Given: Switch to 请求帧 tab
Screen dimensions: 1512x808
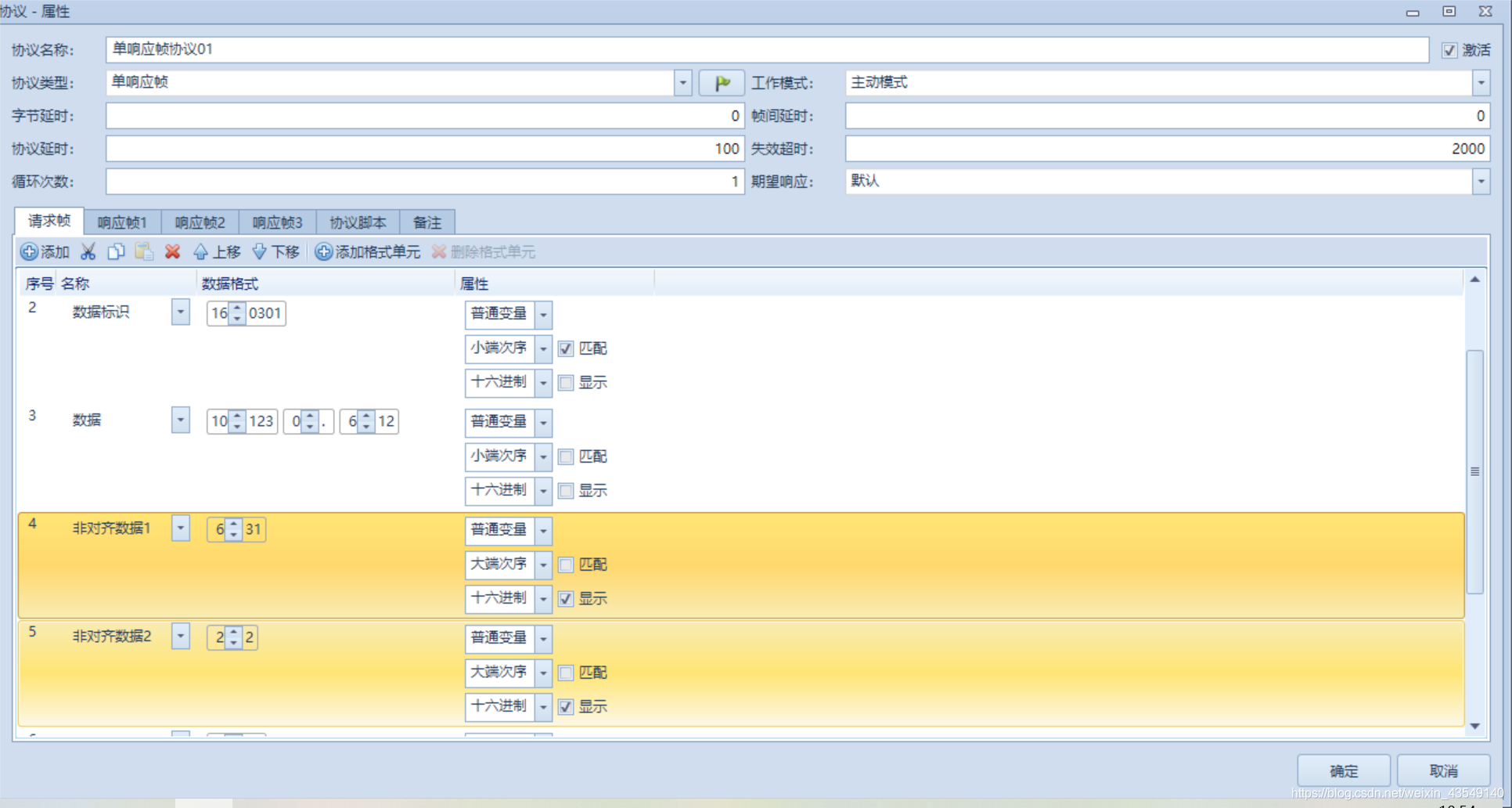Looking at the screenshot, I should pos(49,222).
